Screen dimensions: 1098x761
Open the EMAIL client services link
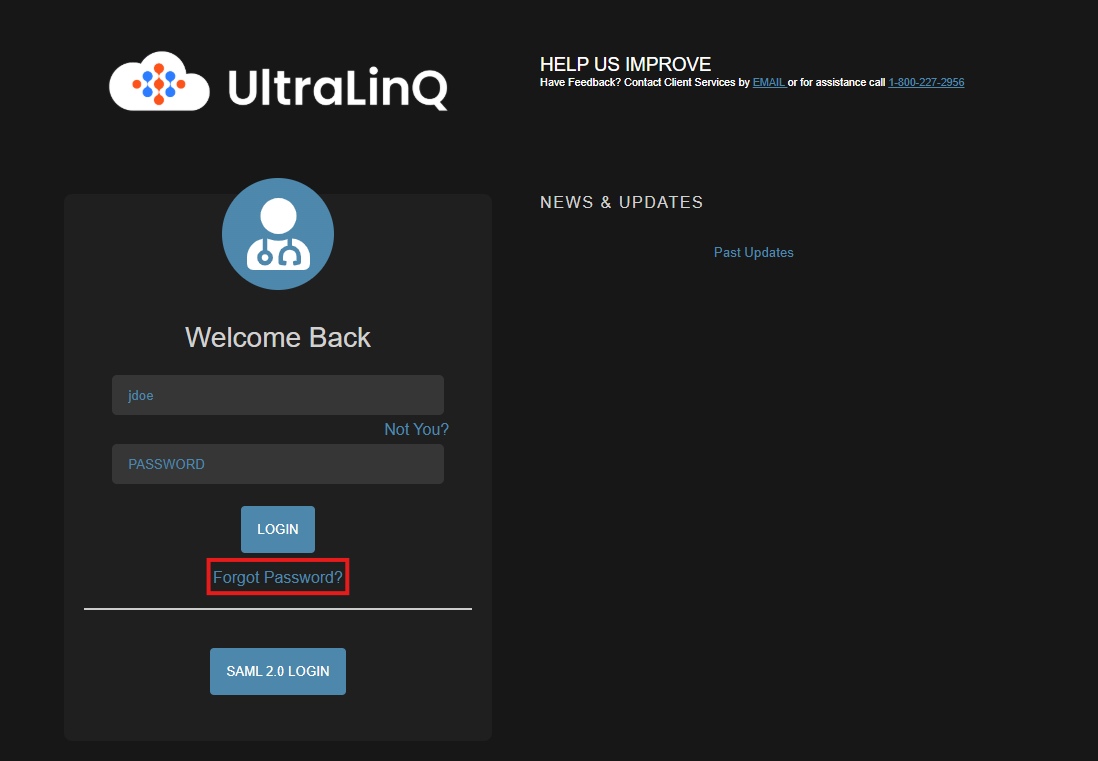769,83
